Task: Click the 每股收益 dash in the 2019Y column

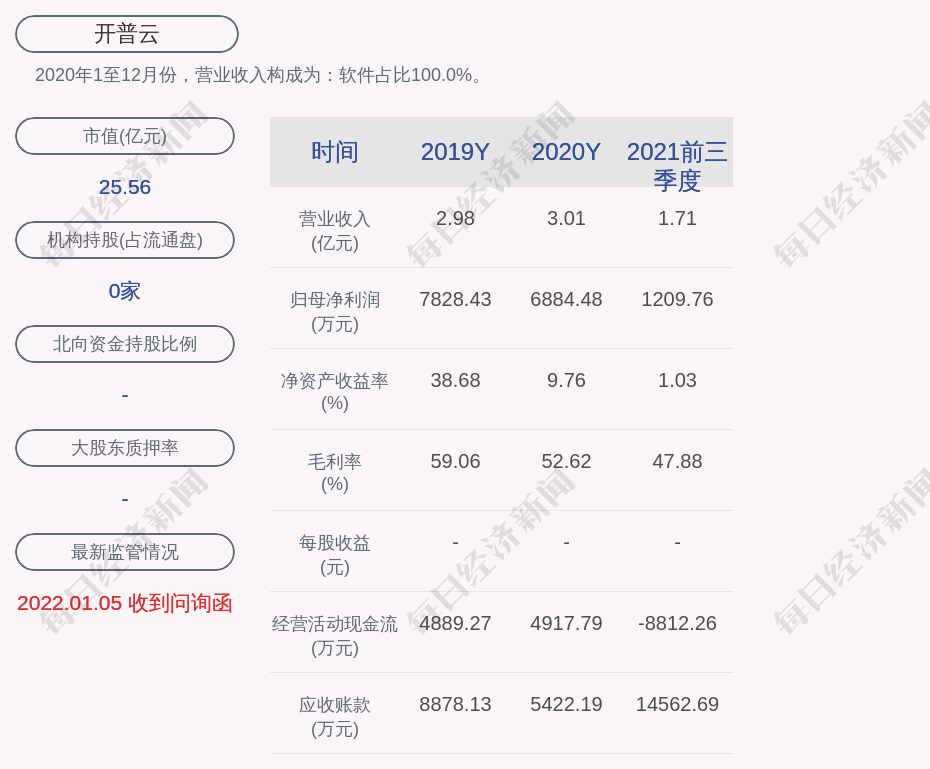Action: (456, 542)
